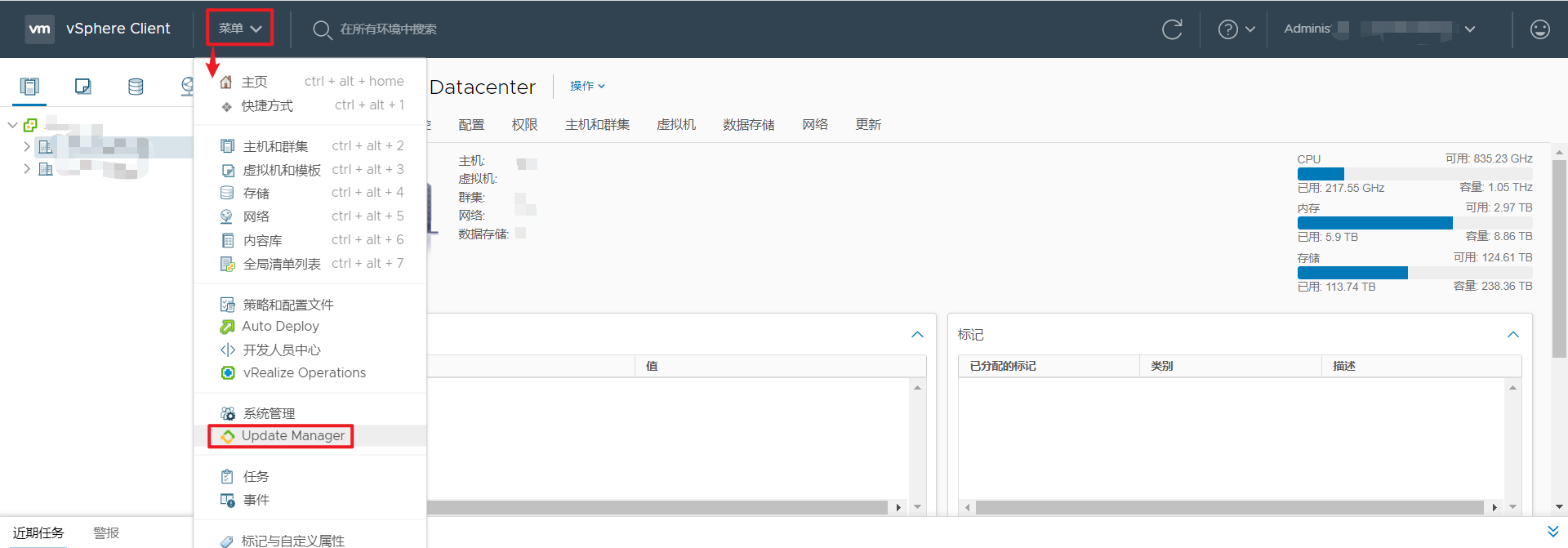Click the 存储 usage bar
Screen dimensions: 1568x548
1414,273
